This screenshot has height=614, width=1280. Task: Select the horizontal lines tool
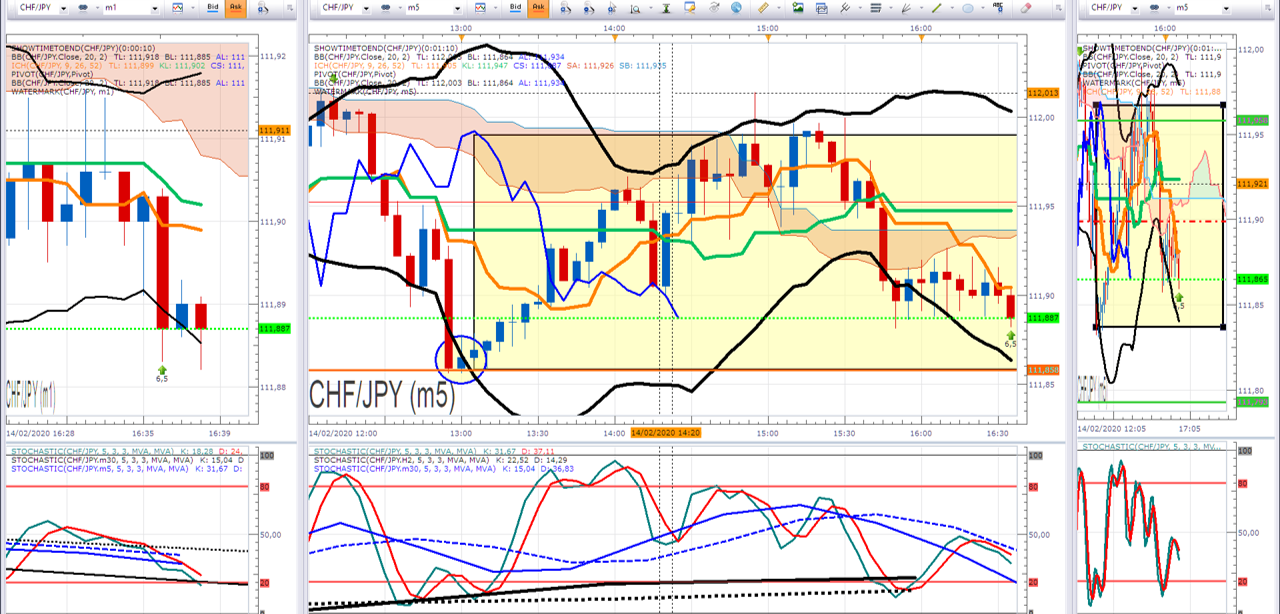click(875, 7)
